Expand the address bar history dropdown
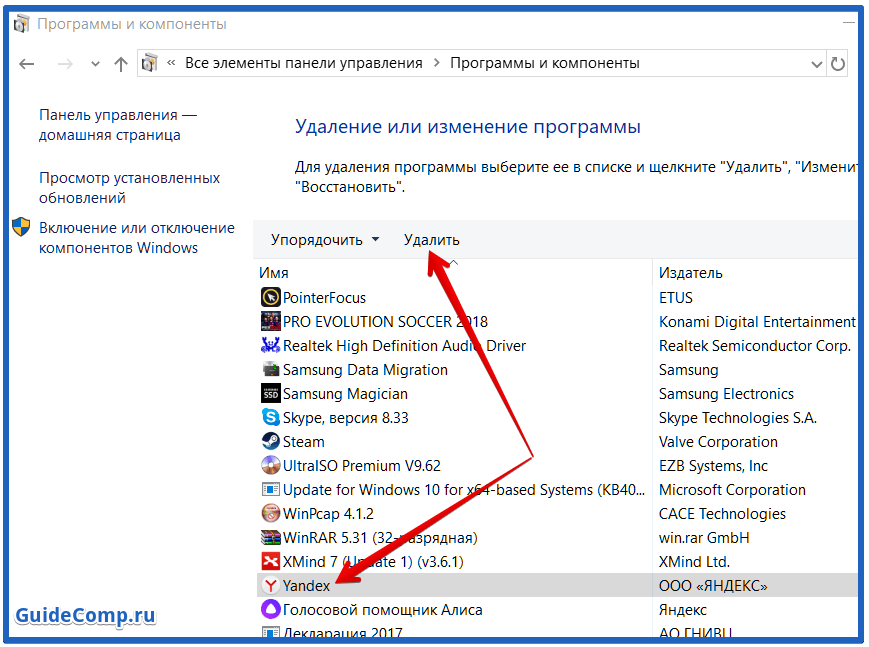The height and width of the screenshot is (647, 869). 816,64
